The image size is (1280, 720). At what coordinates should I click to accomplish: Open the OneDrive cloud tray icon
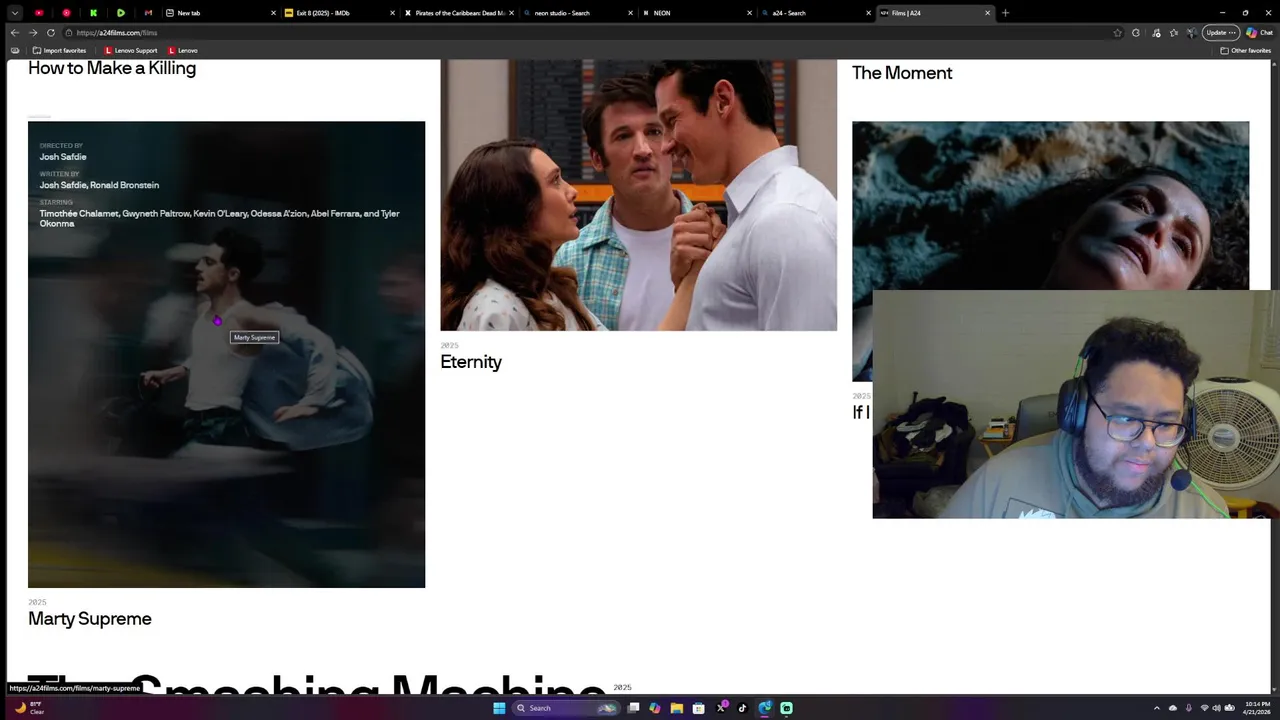click(1173, 708)
